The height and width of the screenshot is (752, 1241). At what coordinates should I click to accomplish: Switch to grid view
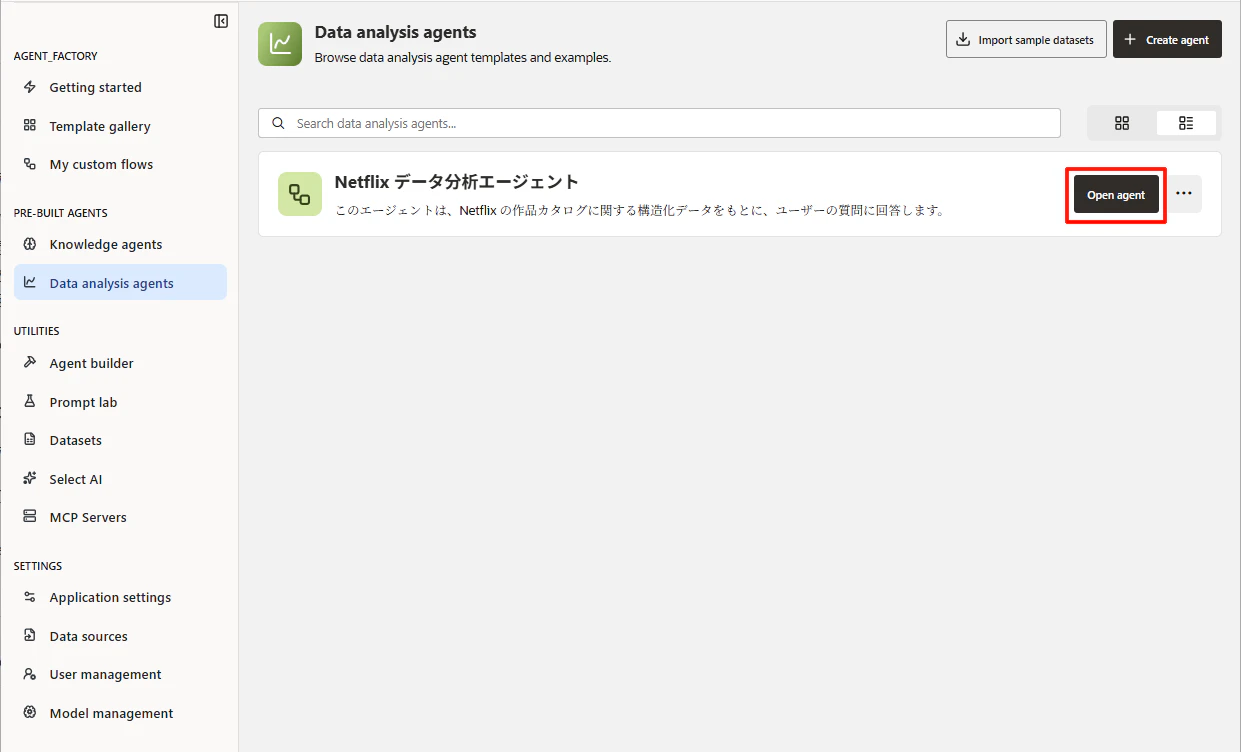coord(1122,123)
